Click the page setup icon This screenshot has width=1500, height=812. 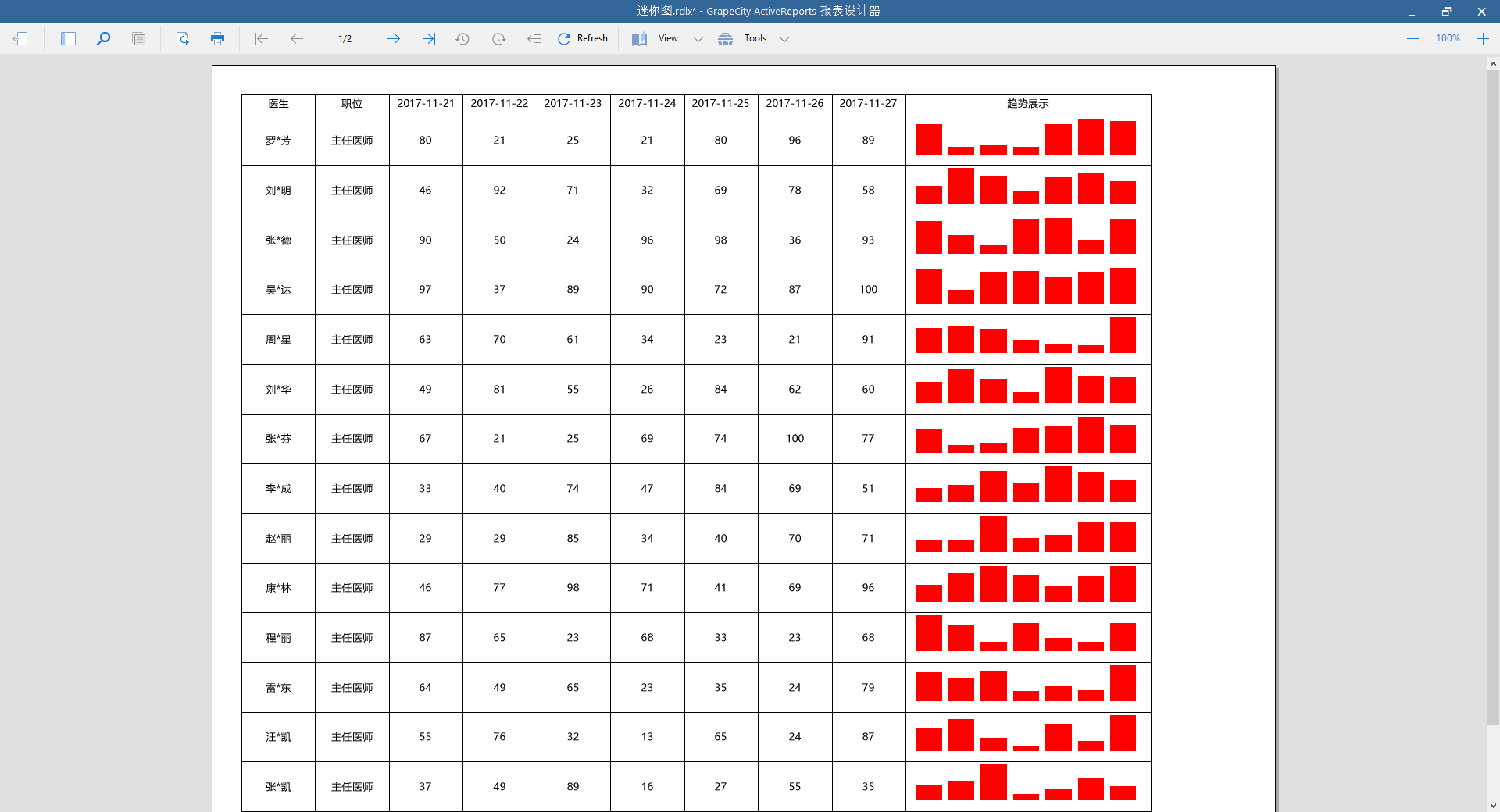[183, 38]
